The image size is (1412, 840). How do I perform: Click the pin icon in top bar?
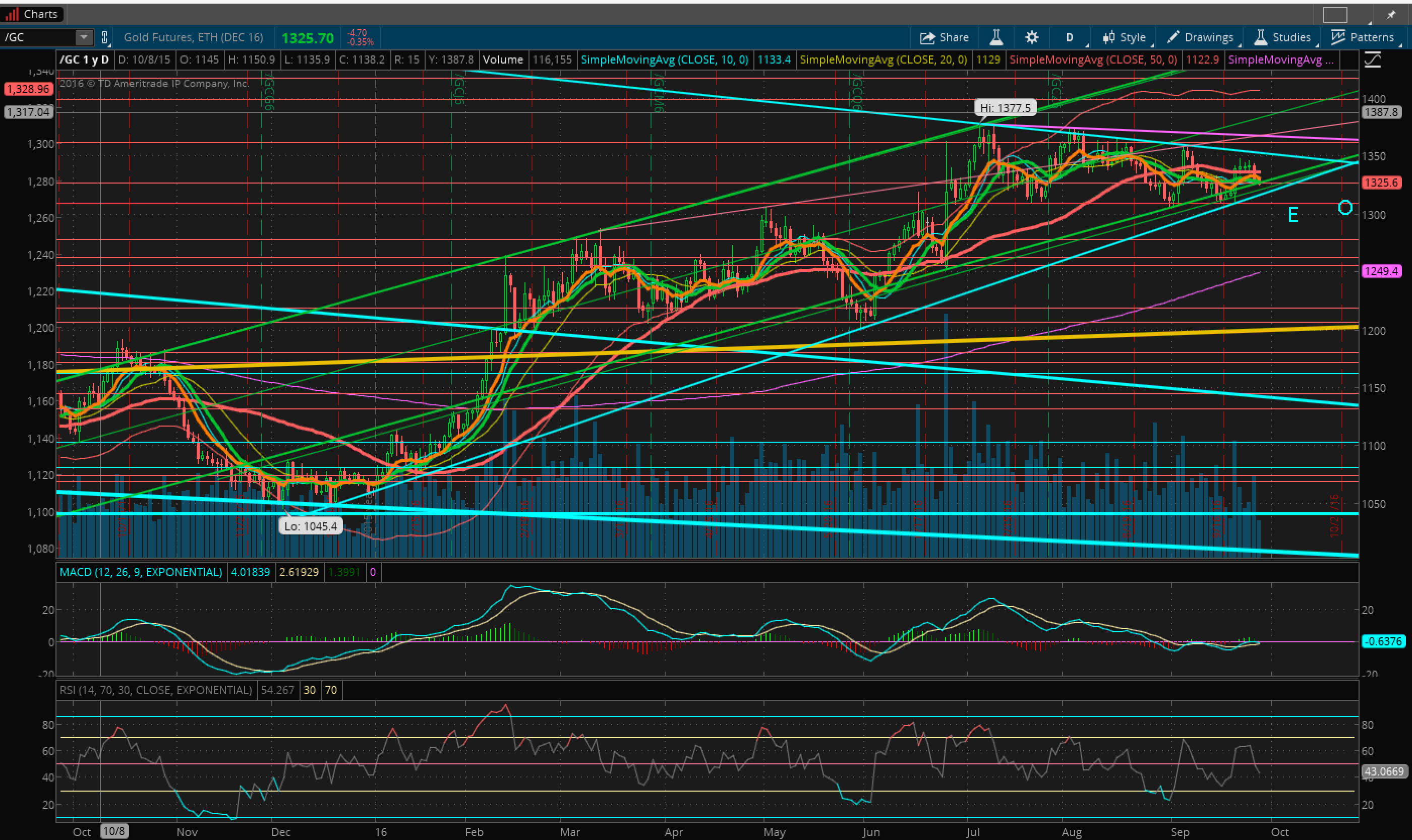[x=1390, y=15]
